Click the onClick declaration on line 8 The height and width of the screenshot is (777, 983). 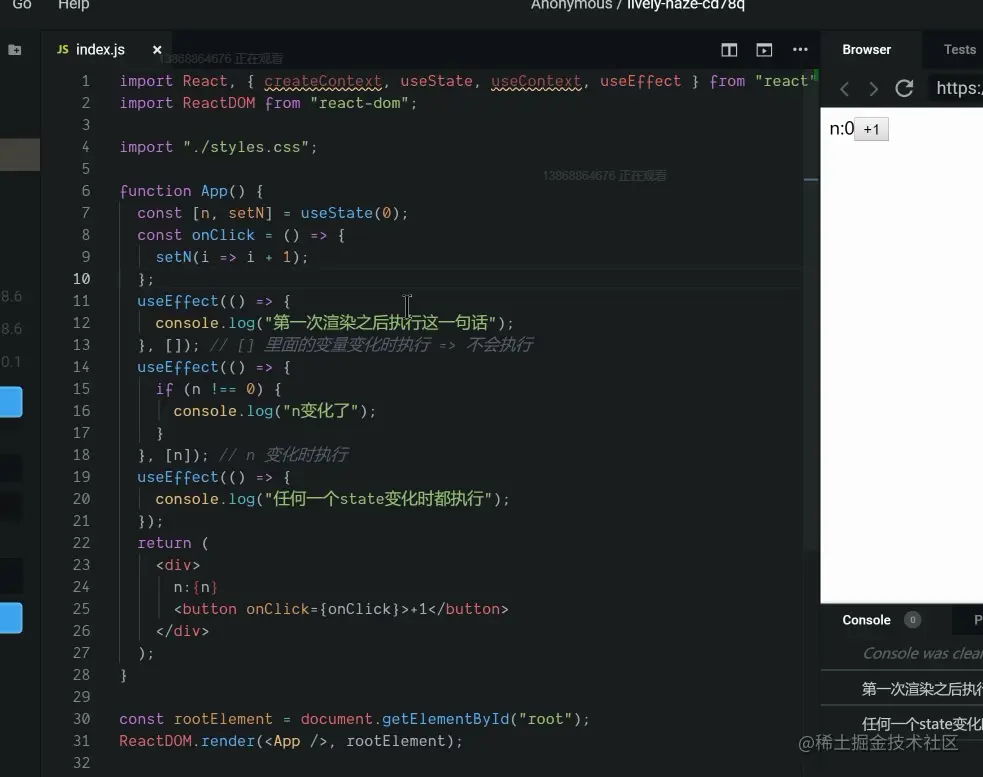coord(223,235)
